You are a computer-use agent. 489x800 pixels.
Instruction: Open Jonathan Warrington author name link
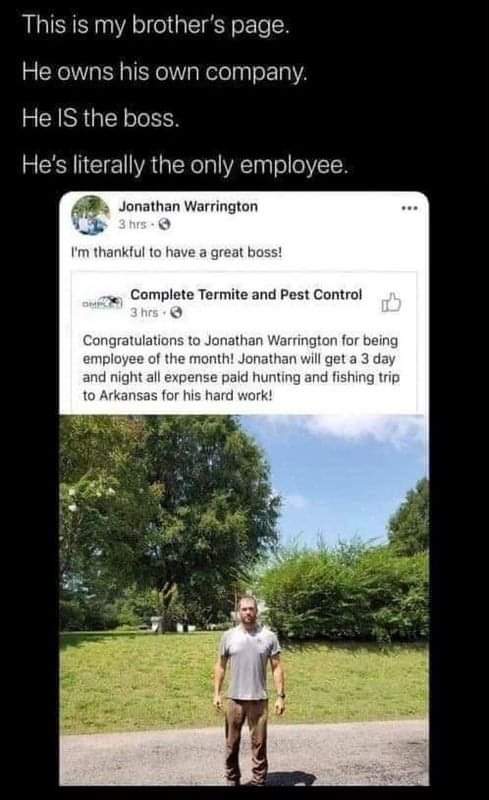[x=188, y=207]
